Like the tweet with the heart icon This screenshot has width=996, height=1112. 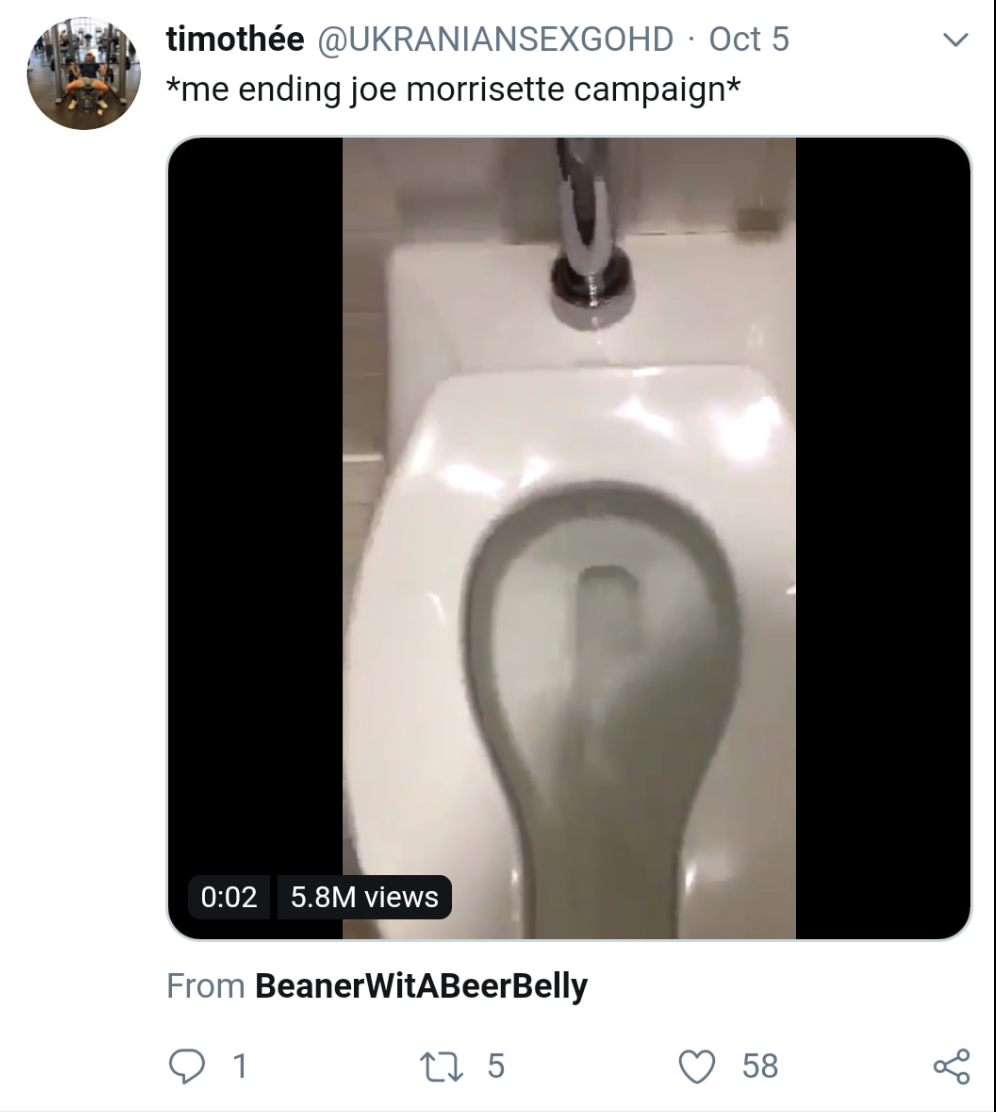click(x=700, y=1066)
